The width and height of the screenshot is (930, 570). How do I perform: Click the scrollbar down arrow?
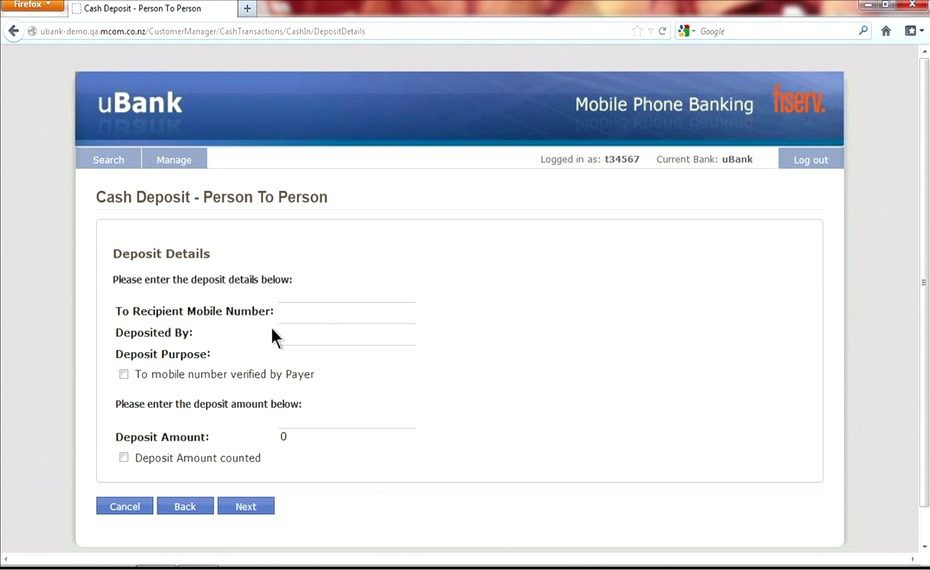click(x=923, y=547)
